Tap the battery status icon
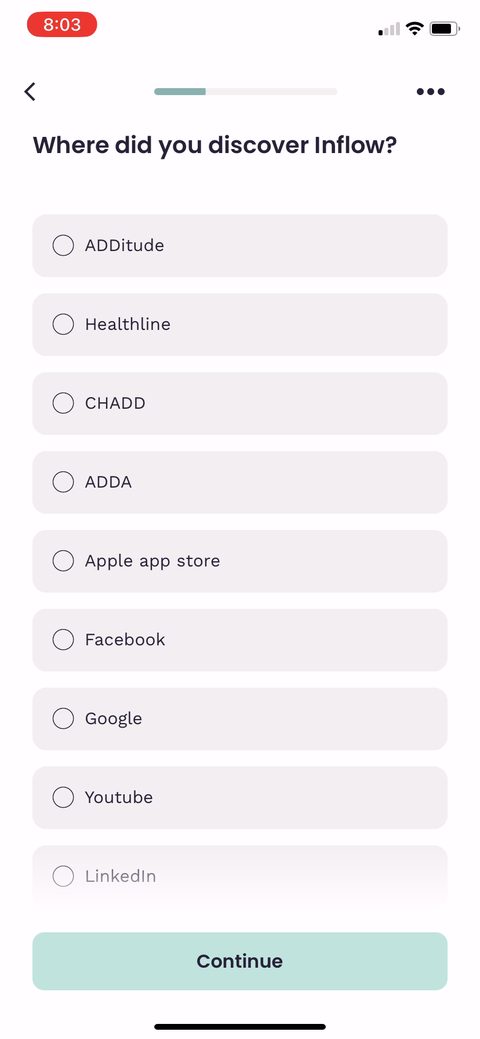Image resolution: width=480 pixels, height=1039 pixels. [444, 28]
